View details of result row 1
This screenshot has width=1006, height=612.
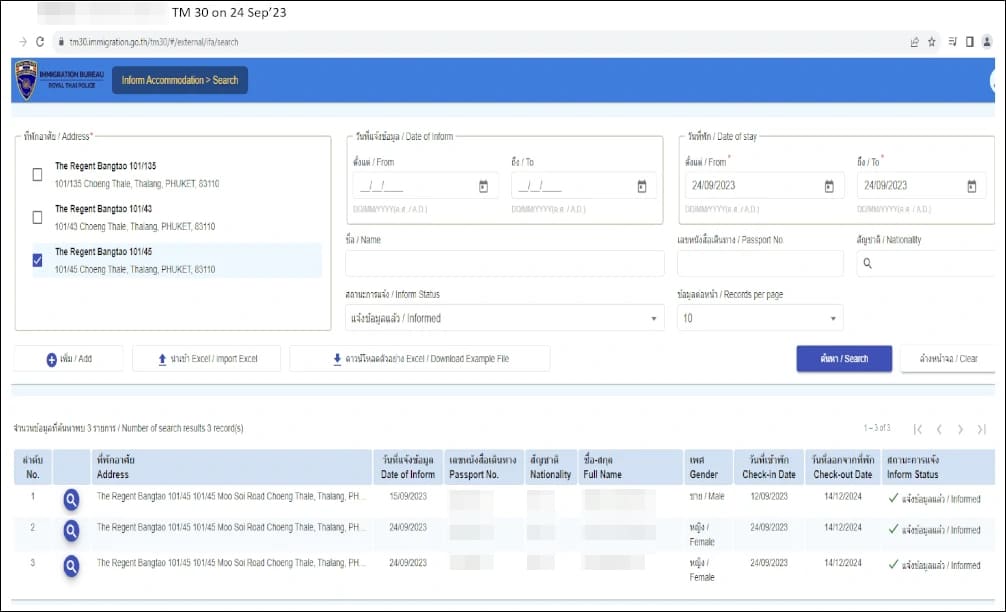71,499
